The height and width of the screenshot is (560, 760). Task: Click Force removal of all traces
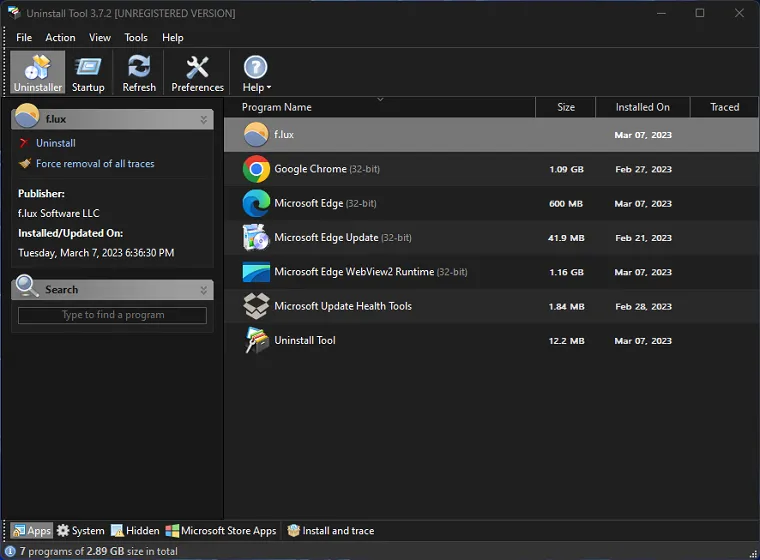pos(95,163)
